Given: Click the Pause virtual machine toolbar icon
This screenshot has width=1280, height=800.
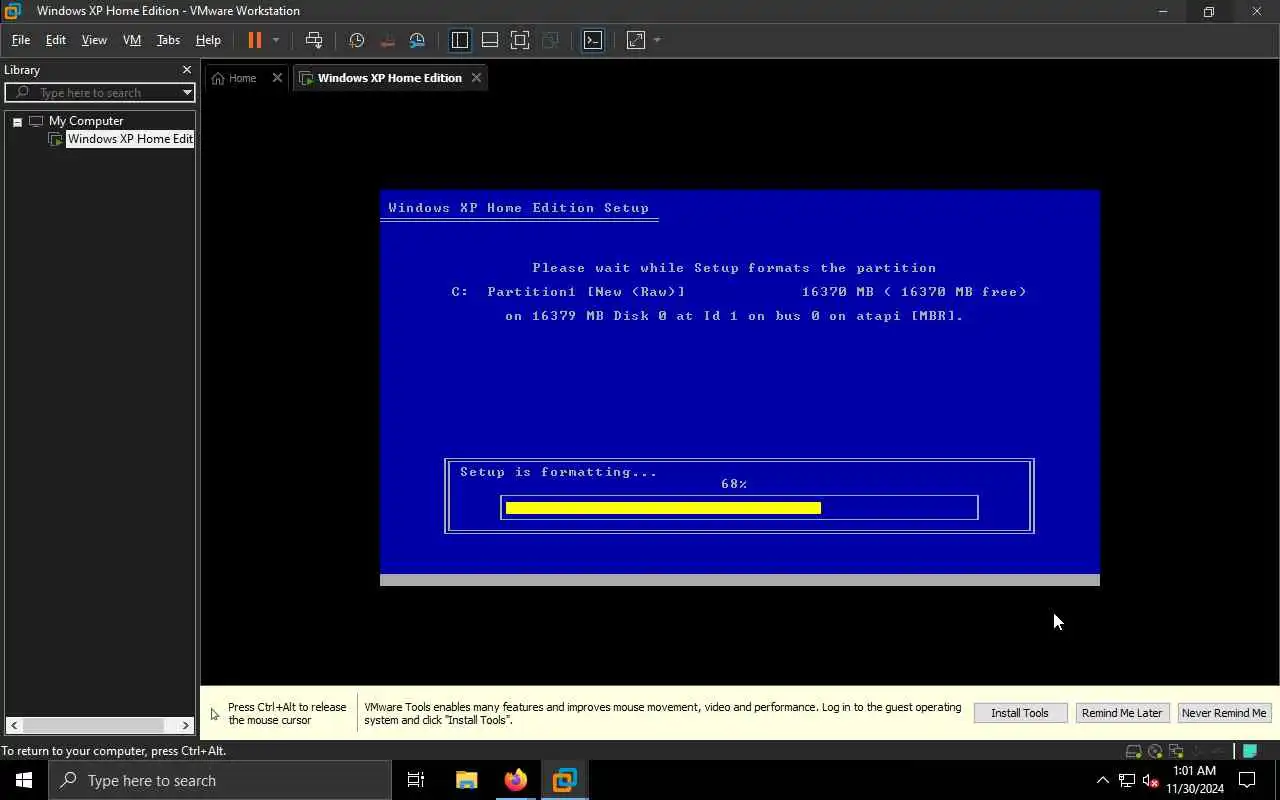Looking at the screenshot, I should [x=254, y=40].
